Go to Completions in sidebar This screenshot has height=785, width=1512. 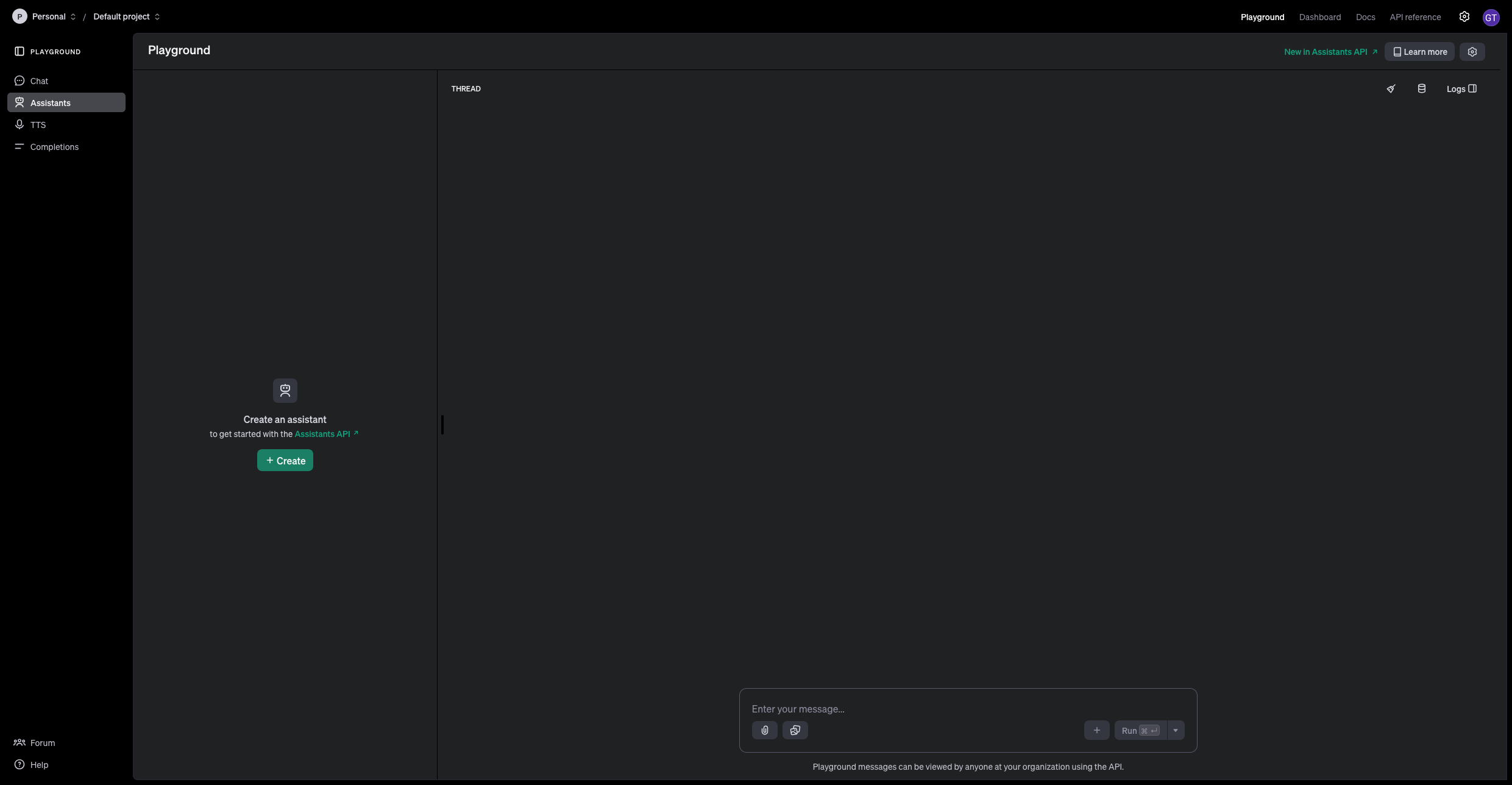[54, 147]
